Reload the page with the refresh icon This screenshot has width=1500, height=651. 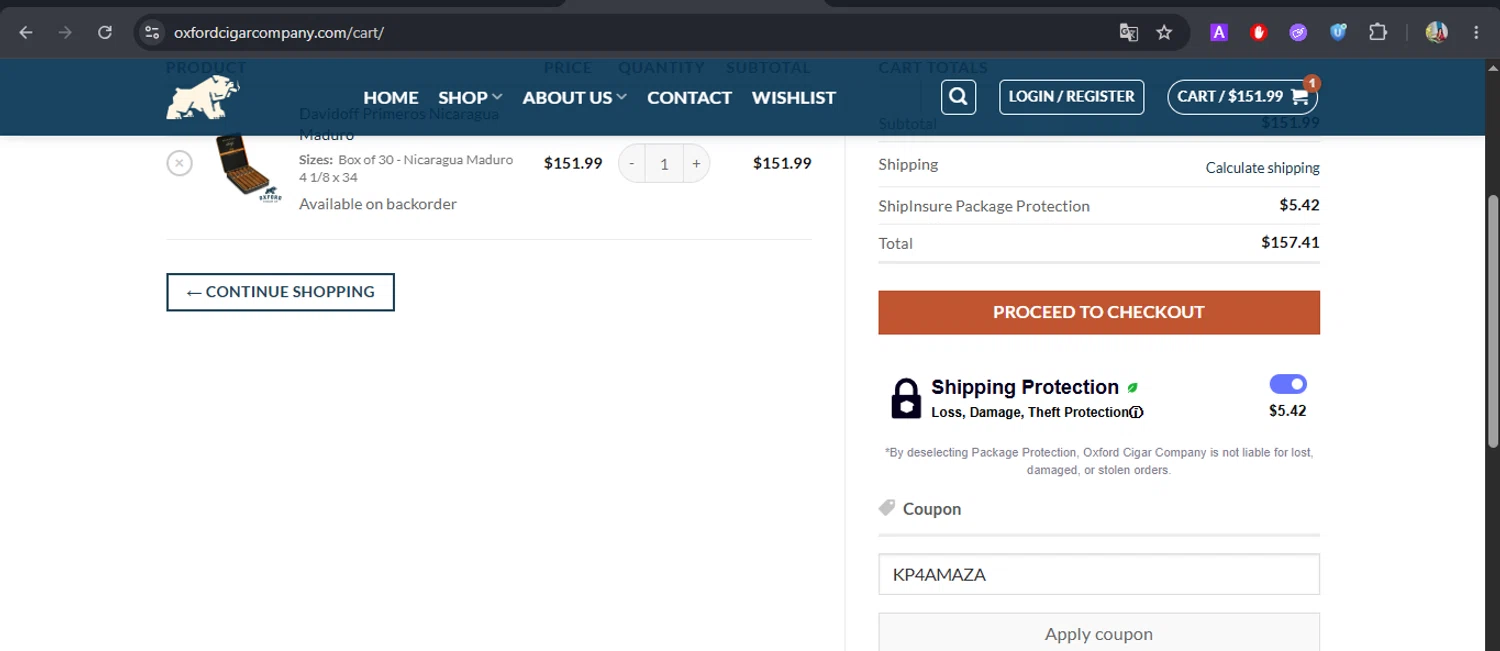click(x=105, y=32)
